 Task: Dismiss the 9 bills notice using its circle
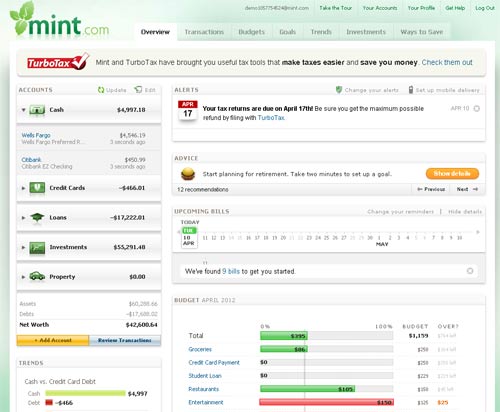coord(470,271)
